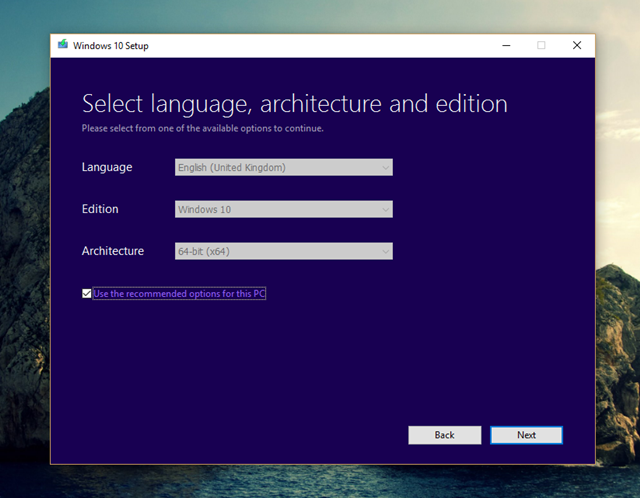Click the 'Please select from one of the available options' subtitle
The height and width of the screenshot is (498, 640).
tap(202, 128)
